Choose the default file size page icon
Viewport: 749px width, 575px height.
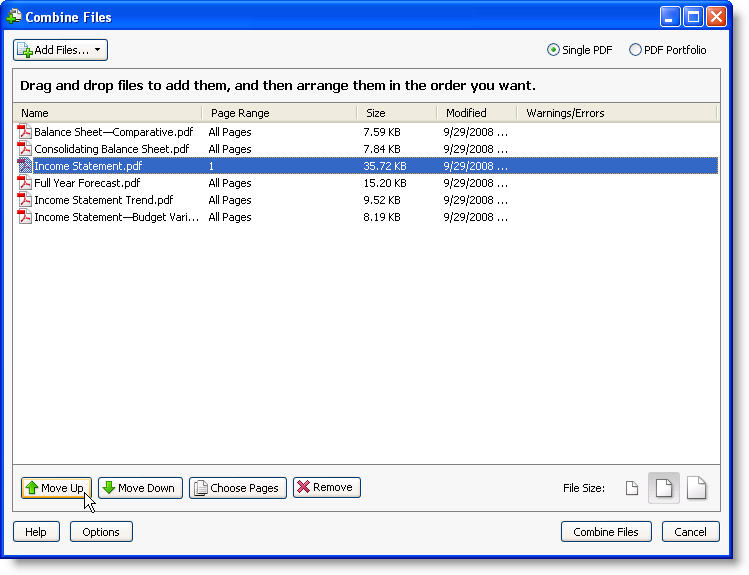pos(663,488)
